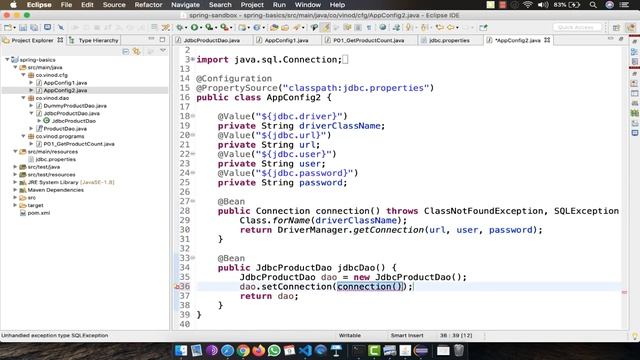Collapse the co.vinod.cfg package
The height and width of the screenshot is (360, 640).
coord(23,75)
